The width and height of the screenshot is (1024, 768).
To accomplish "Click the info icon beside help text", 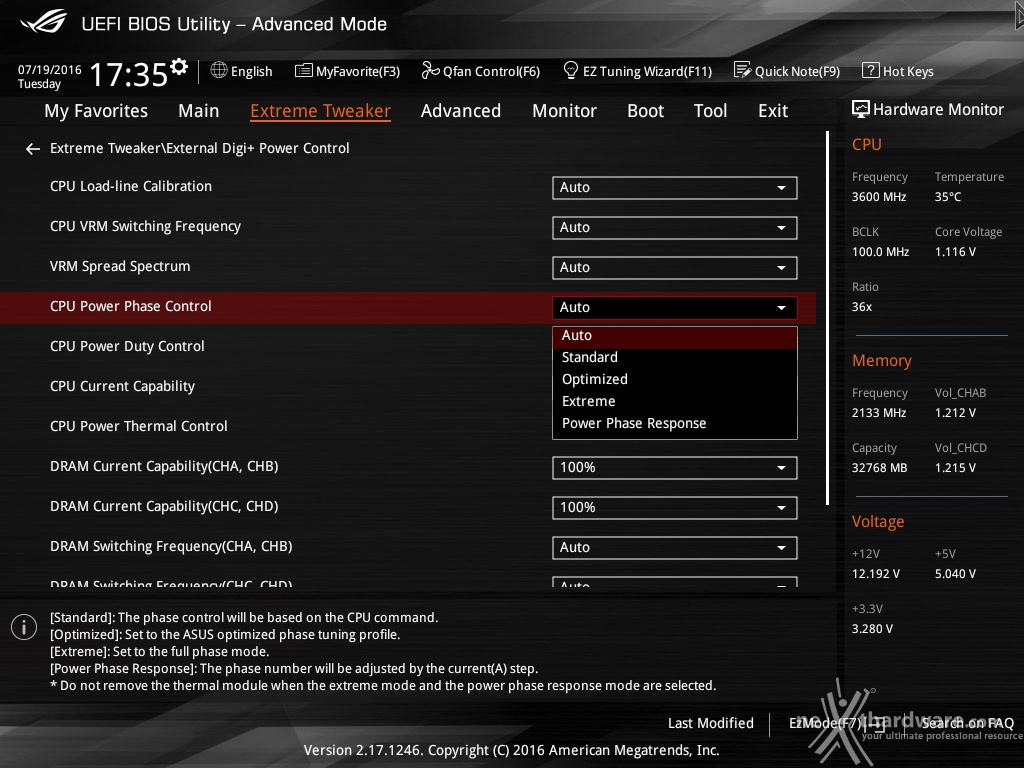I will (24, 627).
